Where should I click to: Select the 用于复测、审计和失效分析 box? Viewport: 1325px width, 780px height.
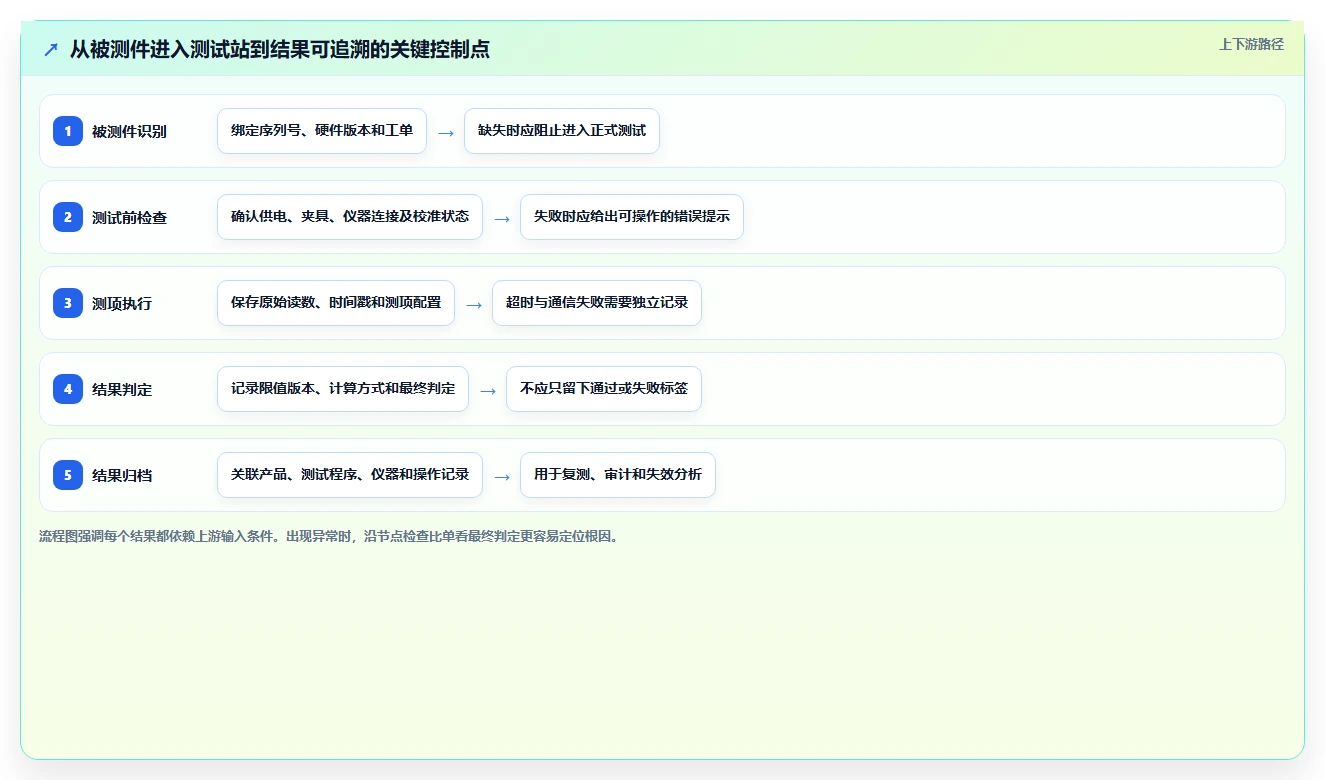point(618,475)
